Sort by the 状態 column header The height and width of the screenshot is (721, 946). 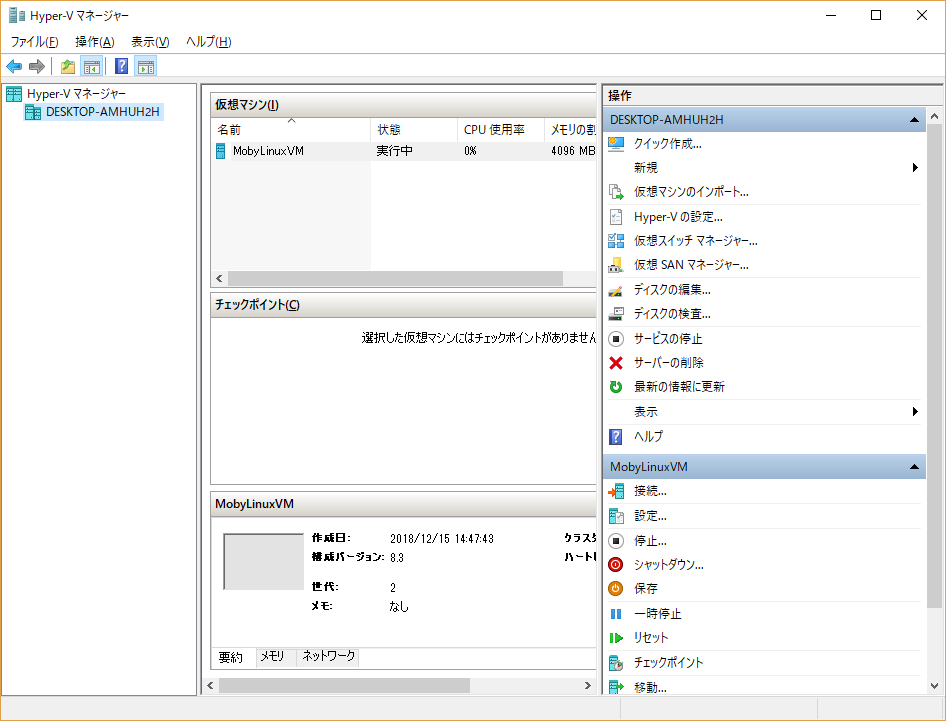(x=414, y=129)
